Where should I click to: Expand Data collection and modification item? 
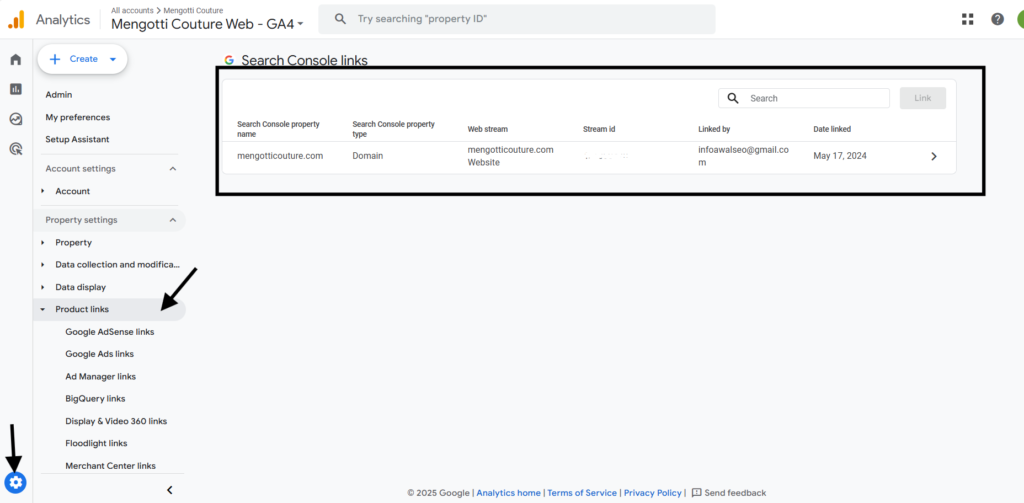(x=43, y=265)
